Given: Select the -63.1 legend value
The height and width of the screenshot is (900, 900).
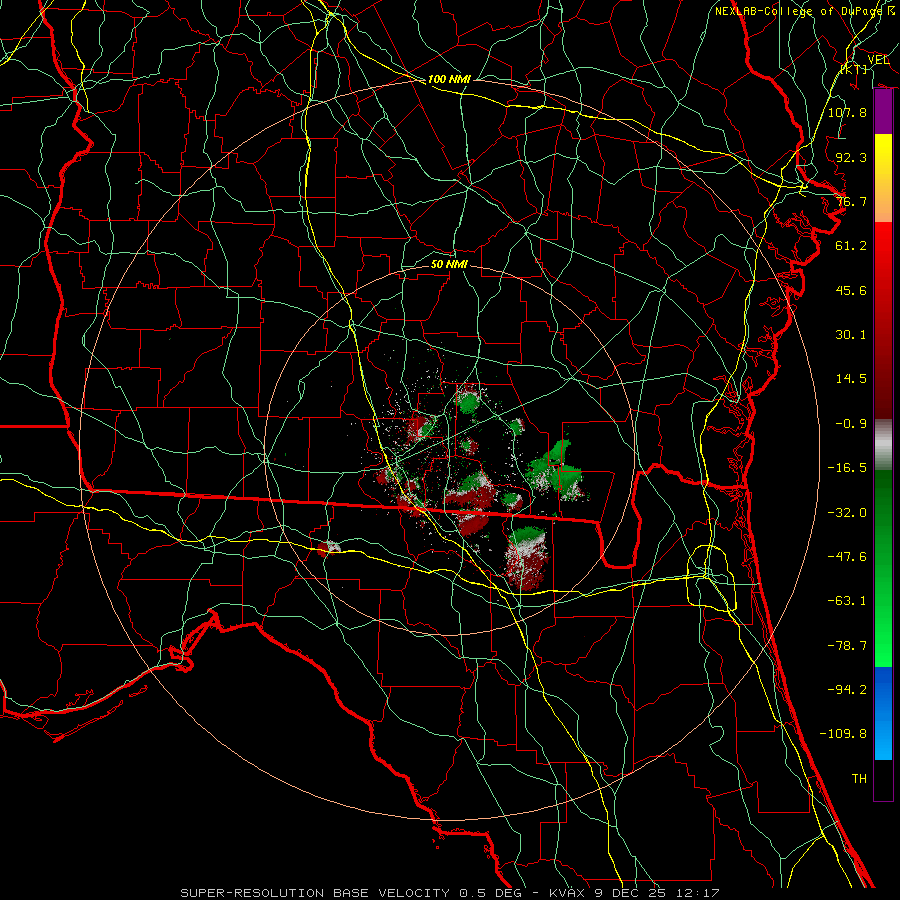Looking at the screenshot, I should [847, 601].
